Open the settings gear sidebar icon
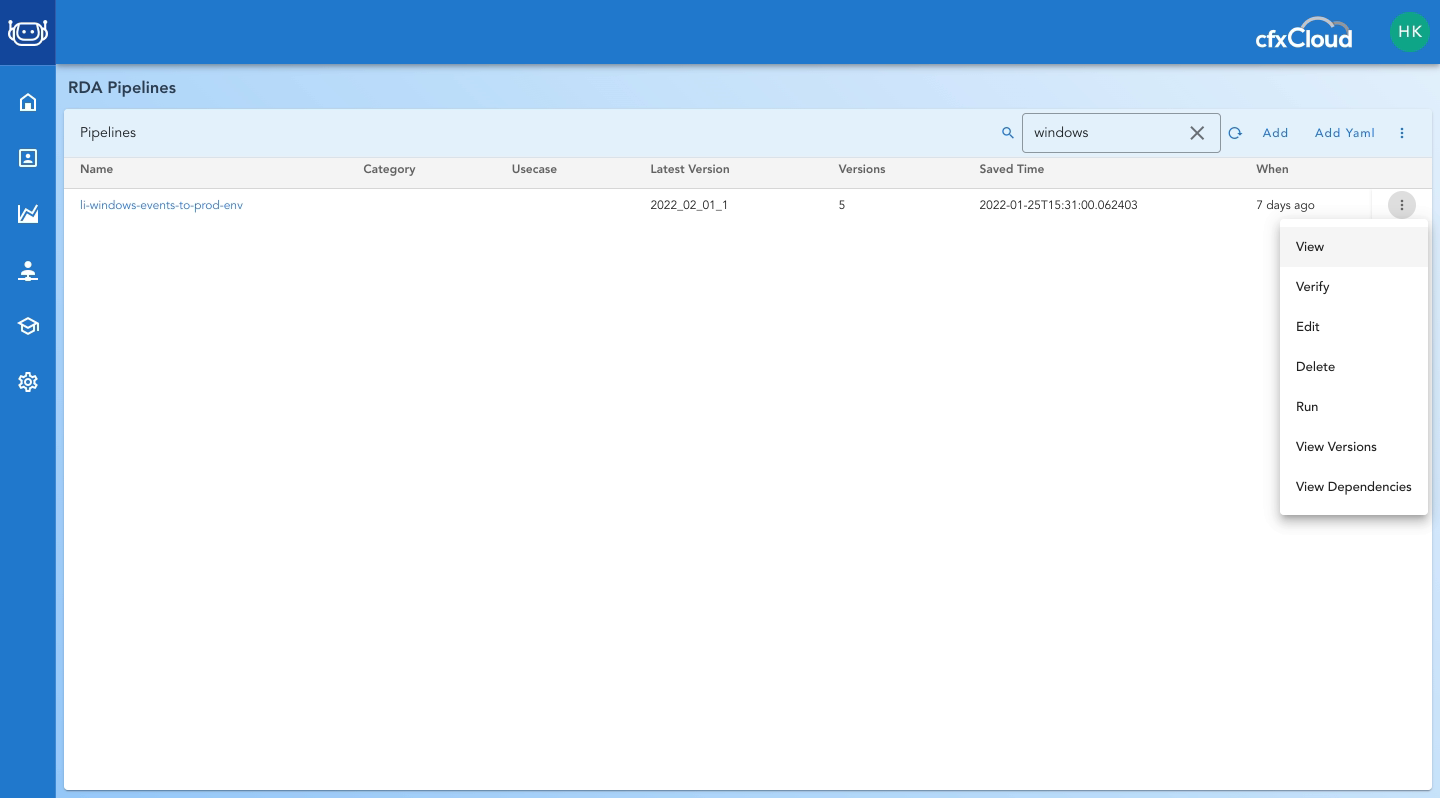 pyautogui.click(x=28, y=382)
